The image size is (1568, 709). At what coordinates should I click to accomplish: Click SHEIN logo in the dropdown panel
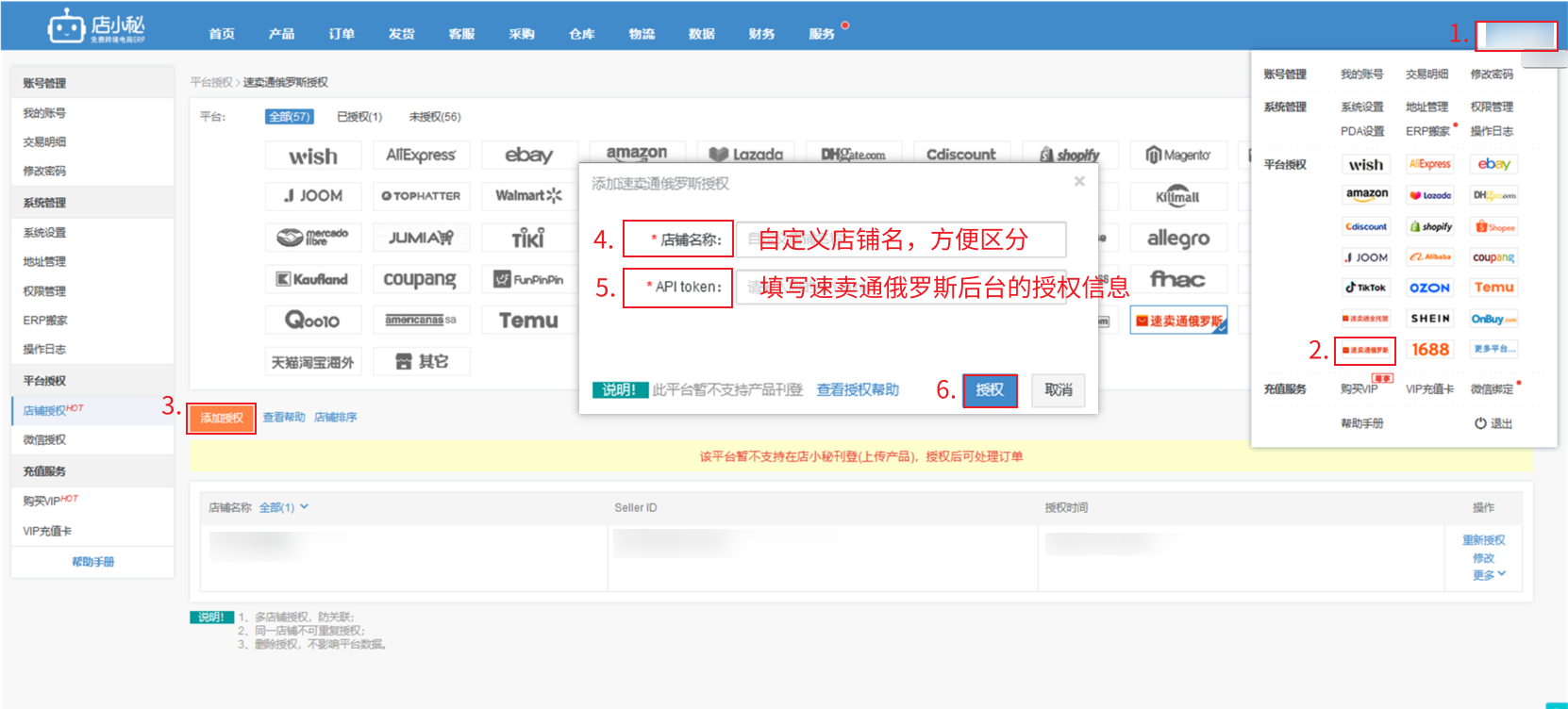pos(1429,319)
